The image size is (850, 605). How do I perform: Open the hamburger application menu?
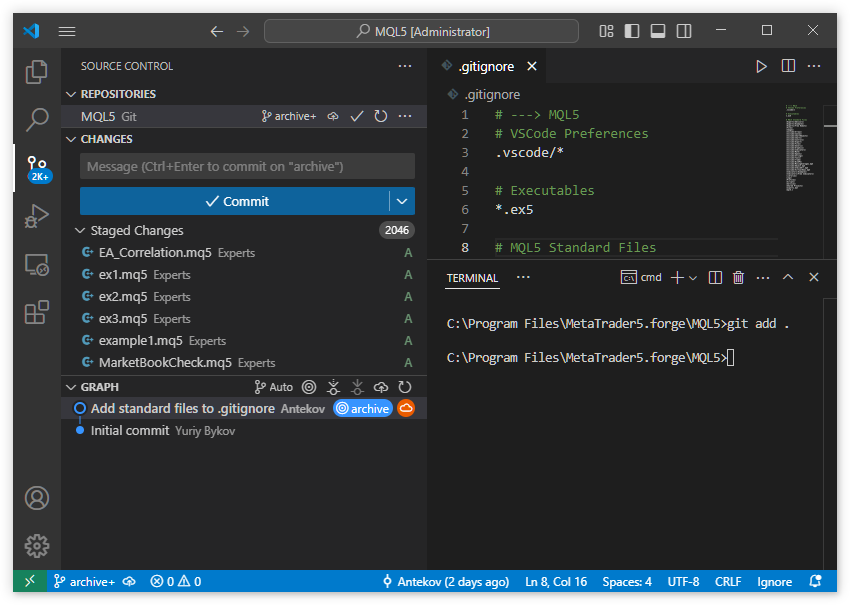coord(67,31)
